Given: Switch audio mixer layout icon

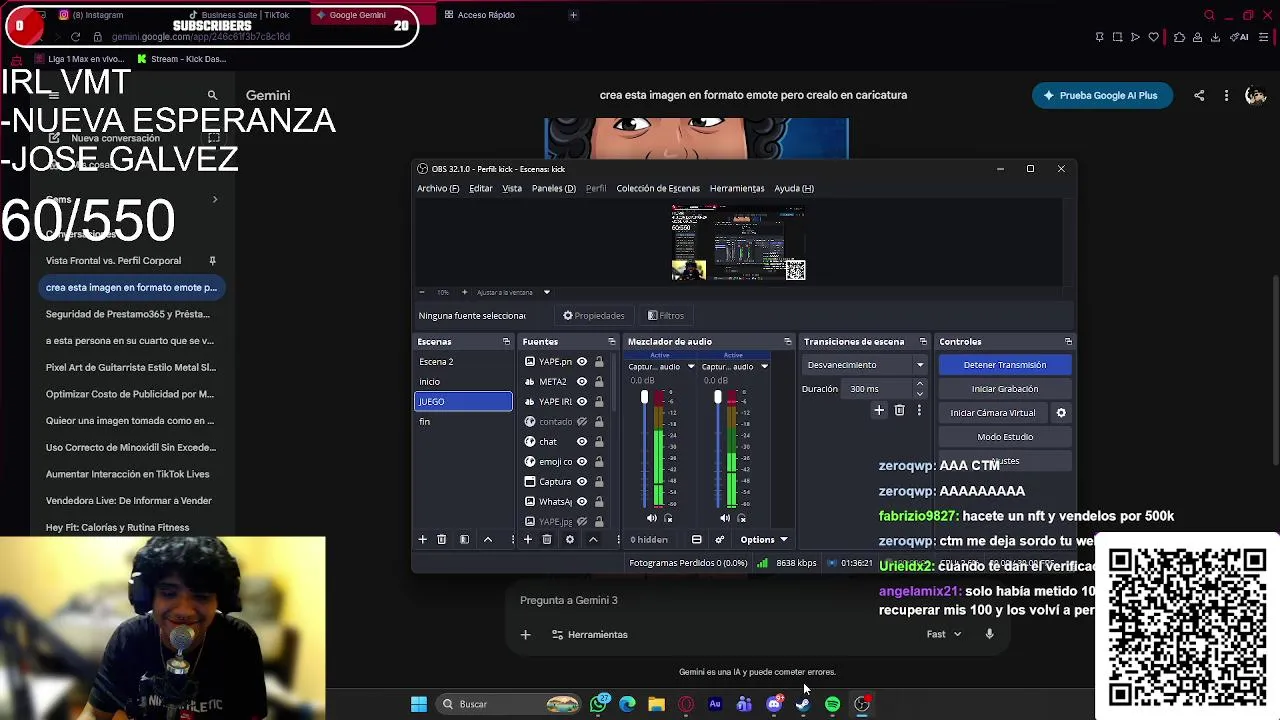Looking at the screenshot, I should [697, 540].
